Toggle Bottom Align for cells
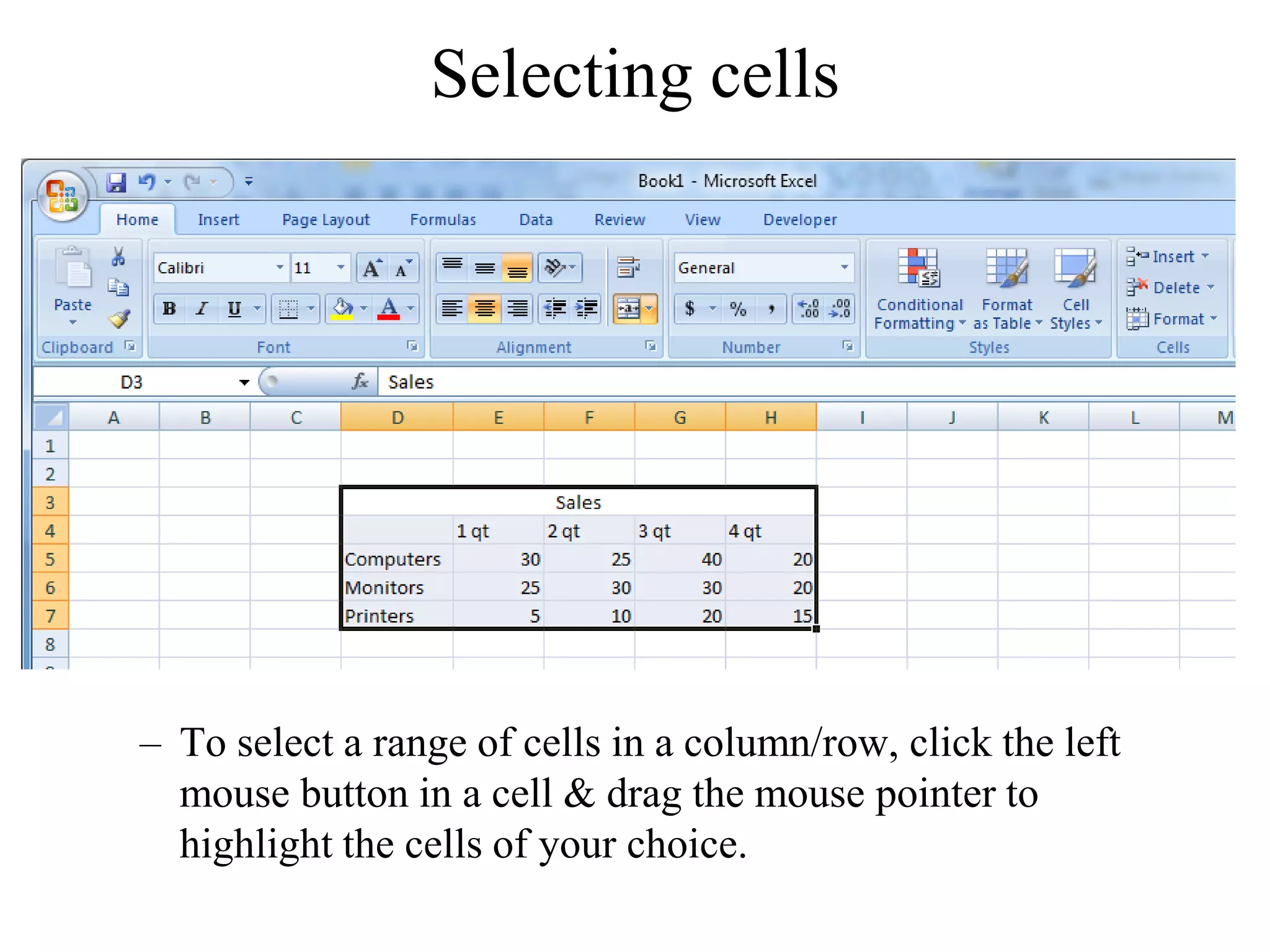Screen dimensions: 1270x952 coord(517,268)
